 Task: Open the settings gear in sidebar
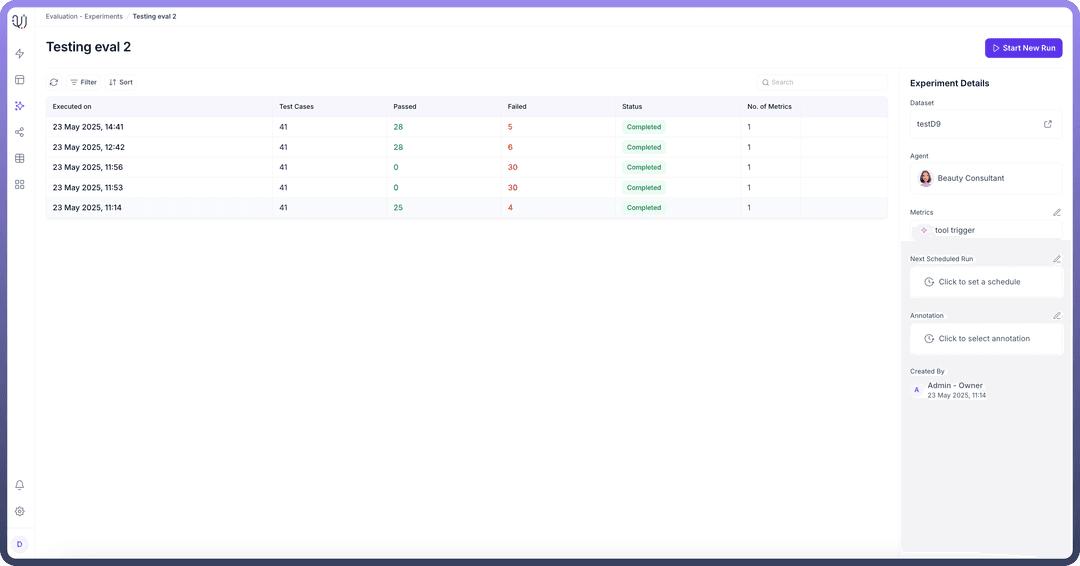coord(20,511)
